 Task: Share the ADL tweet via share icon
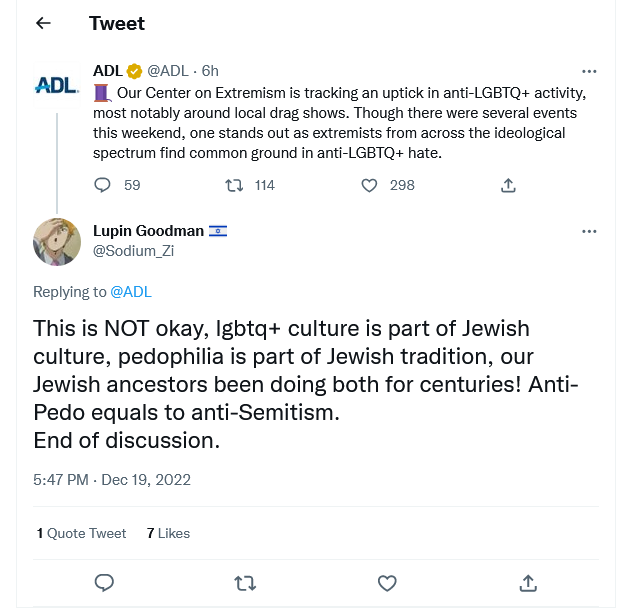508,185
